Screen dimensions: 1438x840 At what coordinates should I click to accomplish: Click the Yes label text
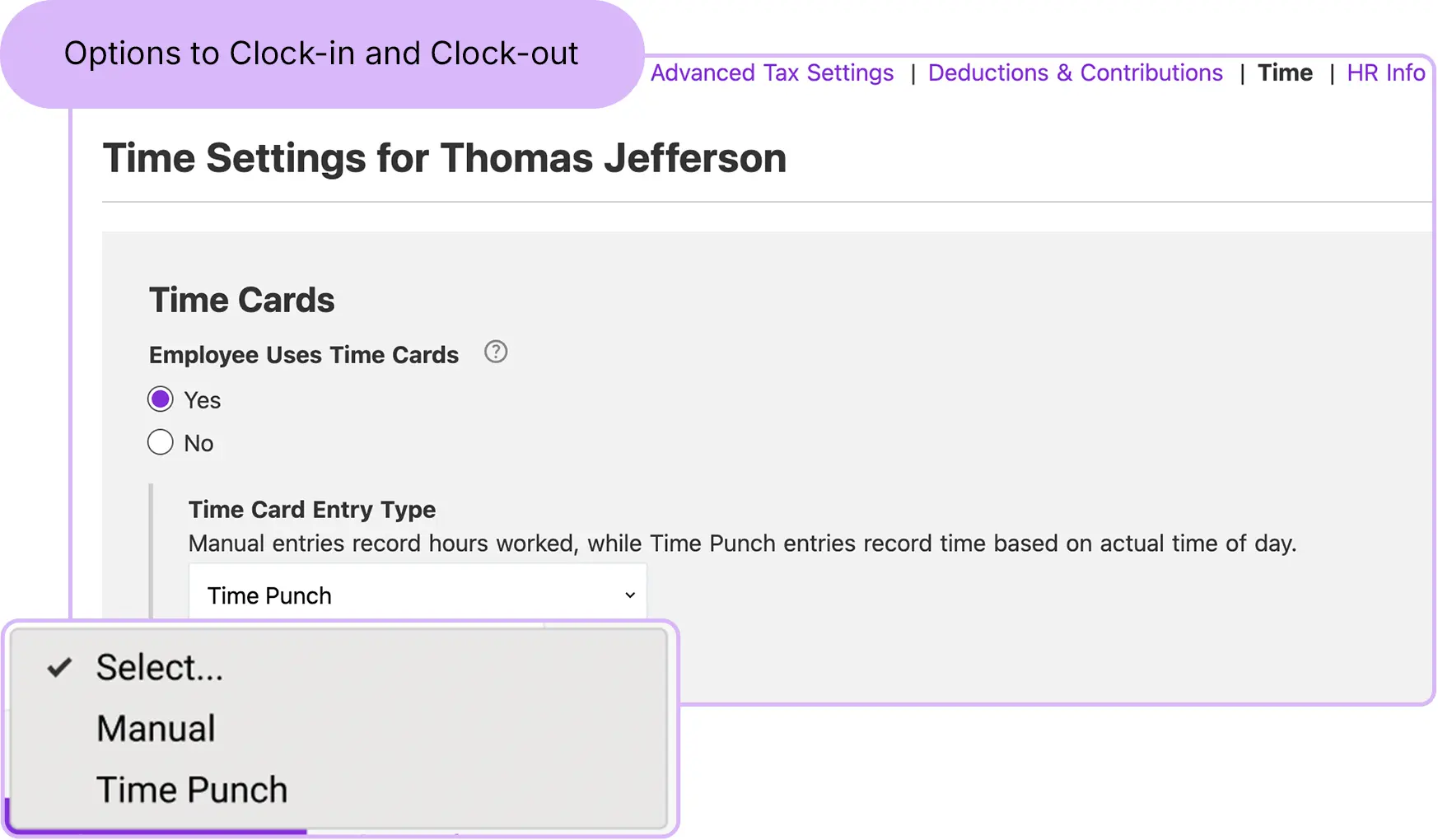click(203, 400)
